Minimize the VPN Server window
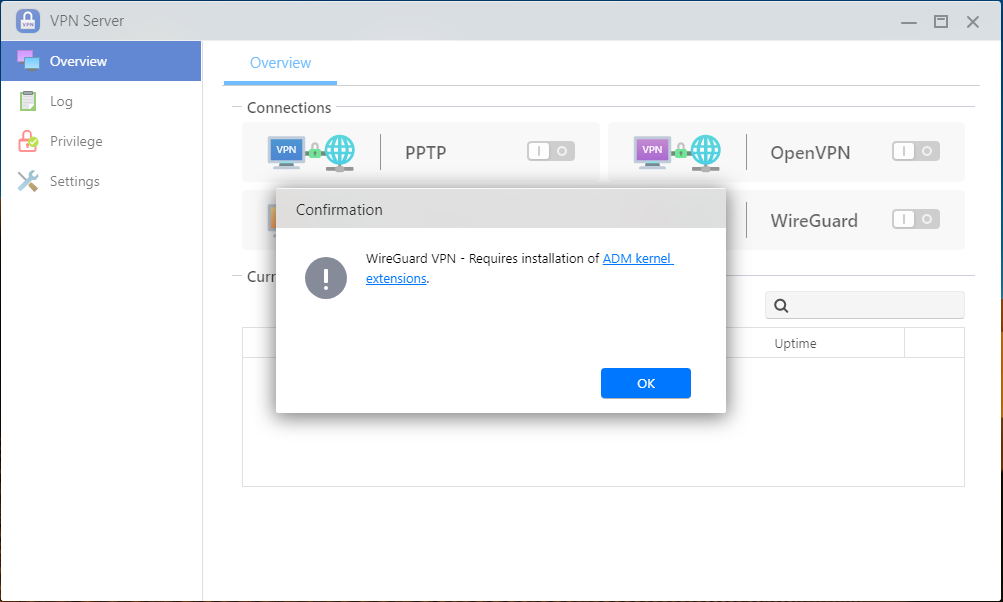This screenshot has height=602, width=1003. click(908, 22)
